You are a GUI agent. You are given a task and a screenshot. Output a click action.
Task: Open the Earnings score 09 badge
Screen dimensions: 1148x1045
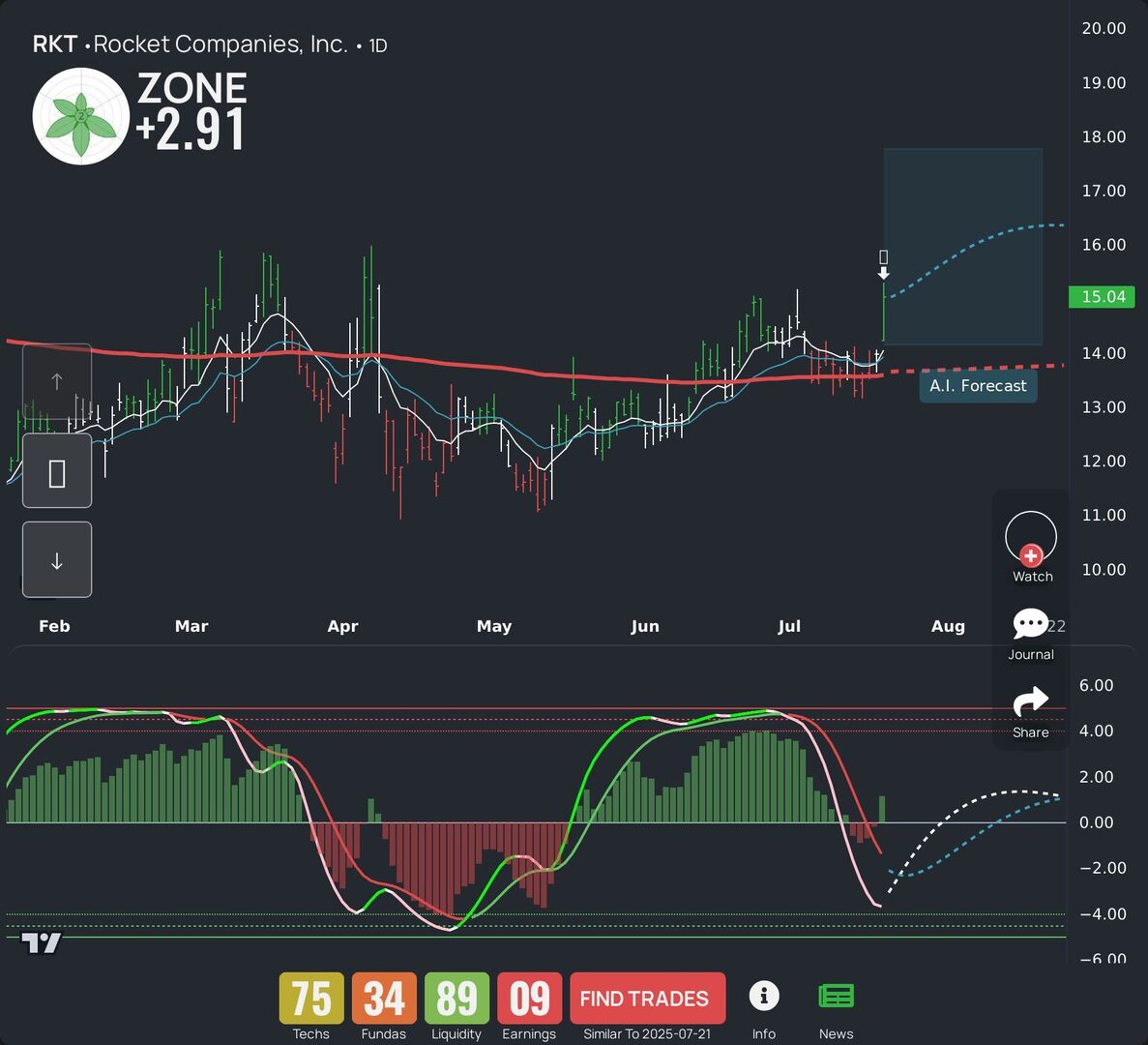click(x=529, y=999)
